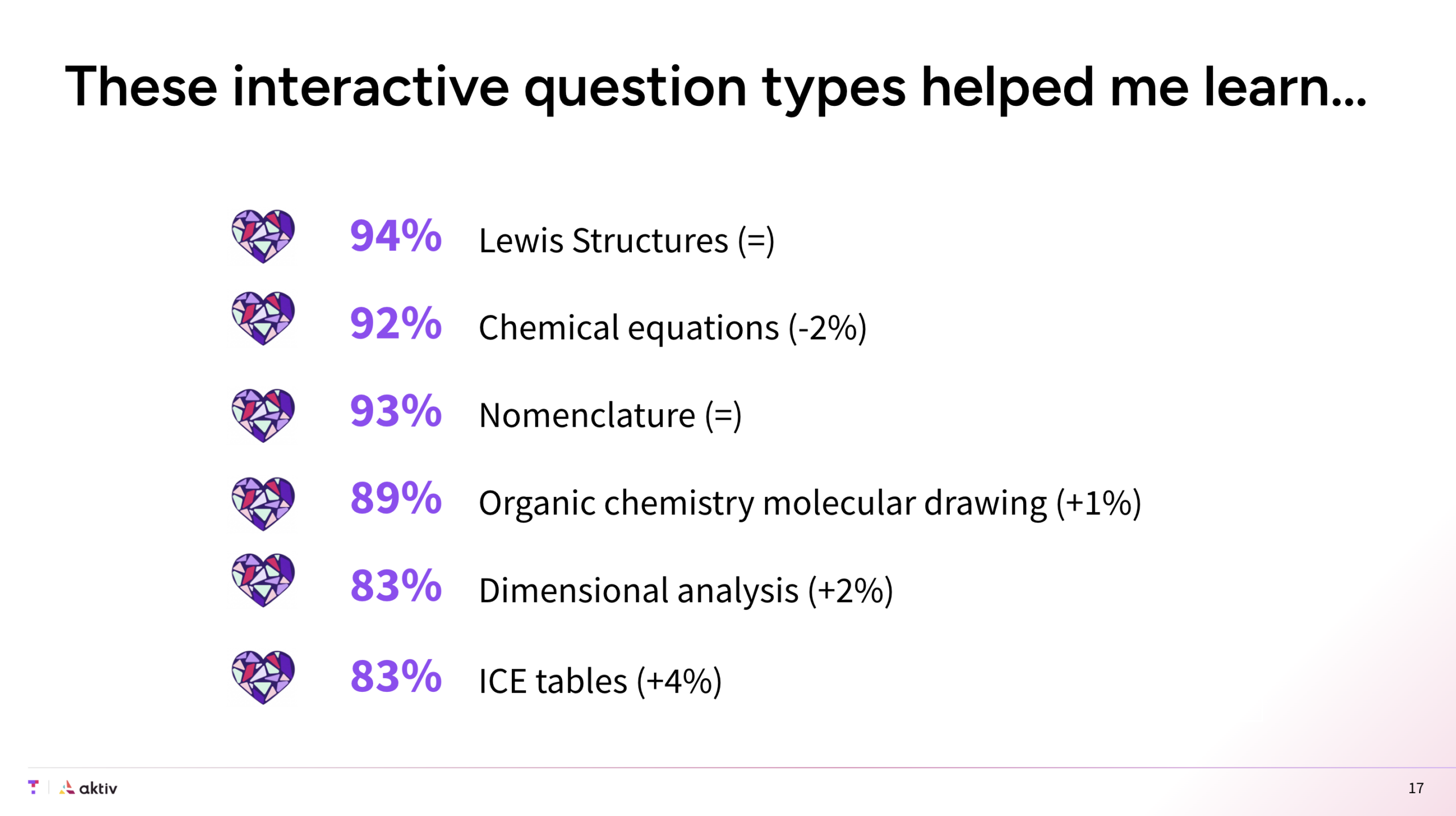Select the 92% figure
The height and width of the screenshot is (816, 1456).
pos(396,323)
